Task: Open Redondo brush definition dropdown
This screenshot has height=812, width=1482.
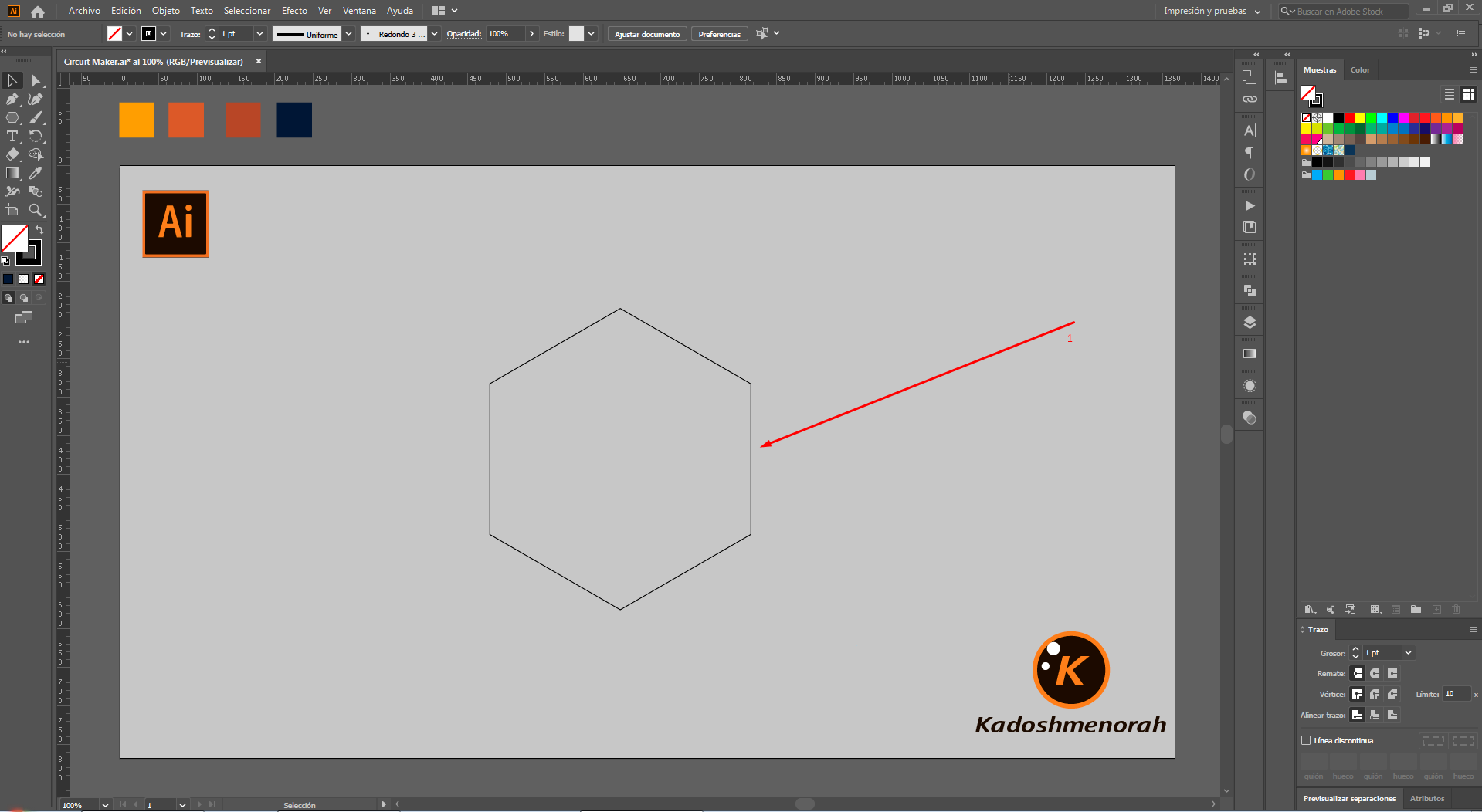Action: (434, 34)
